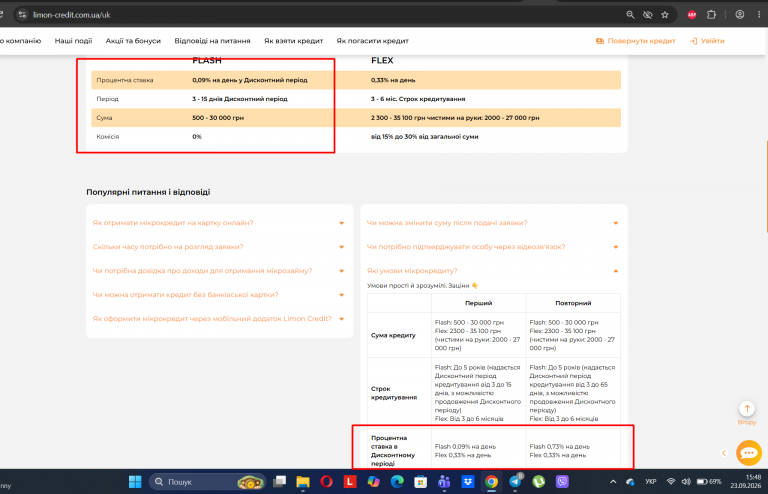The height and width of the screenshot is (494, 768).
Task: Expand Як отримати мікрокредит на картку онлайн
Action: click(218, 223)
